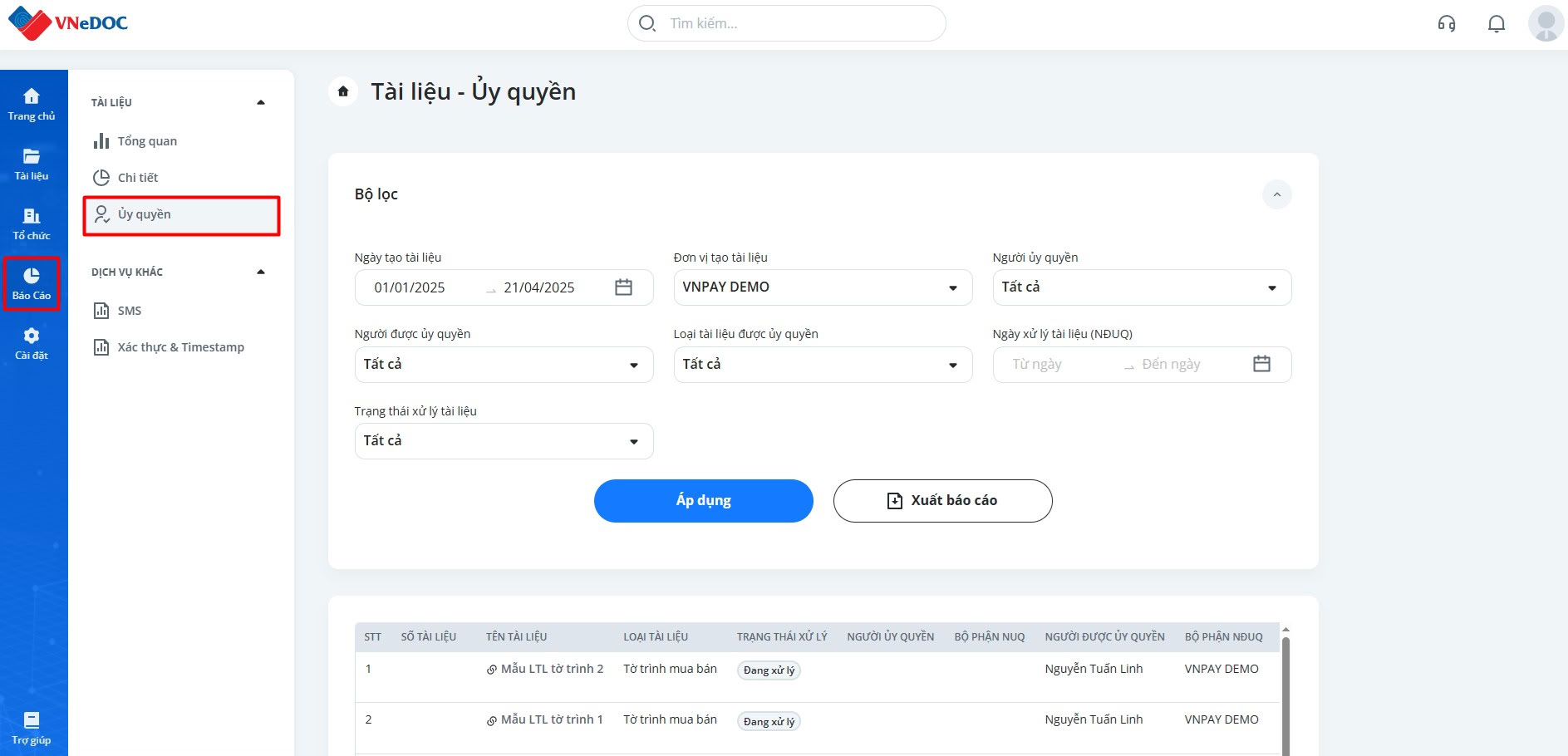Open calendar for Ngày tạo tài liệu
Viewport: 1568px width, 756px height.
[623, 287]
